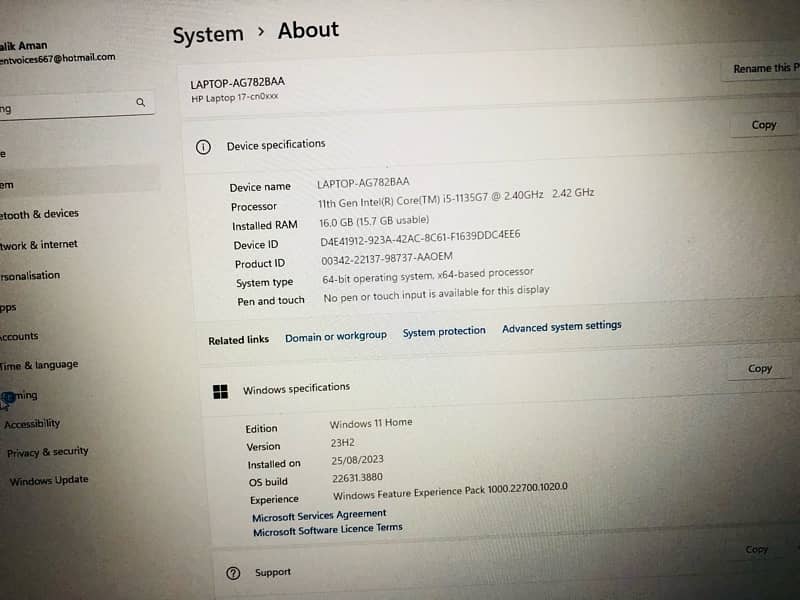This screenshot has width=800, height=600.
Task: Go back to System via breadcrumb
Action: (x=208, y=35)
